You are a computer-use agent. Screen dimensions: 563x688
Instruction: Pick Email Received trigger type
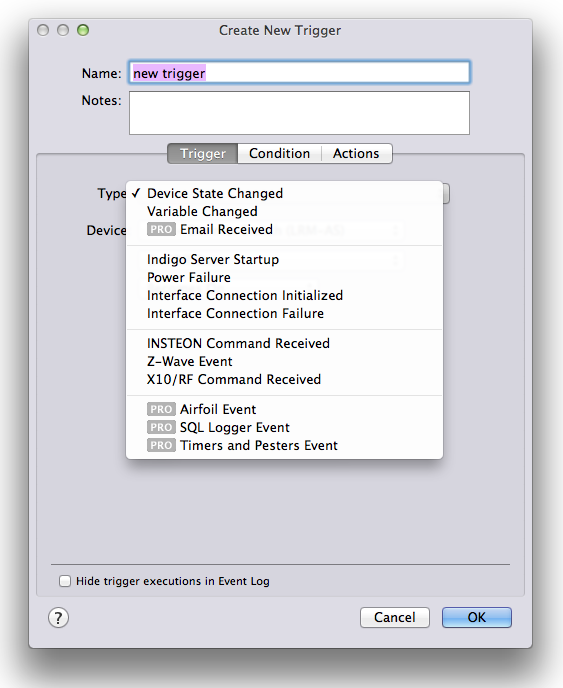pos(284,229)
